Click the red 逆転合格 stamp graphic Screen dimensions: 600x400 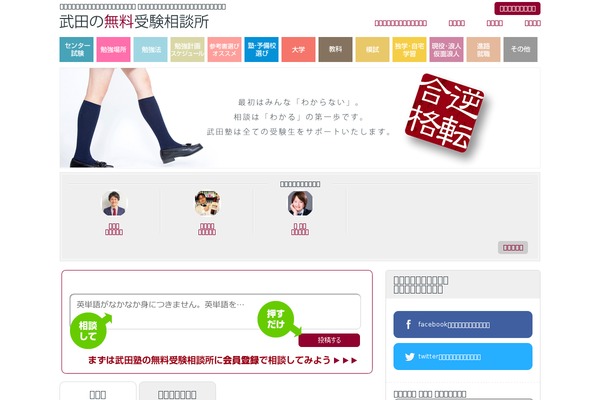(445, 113)
